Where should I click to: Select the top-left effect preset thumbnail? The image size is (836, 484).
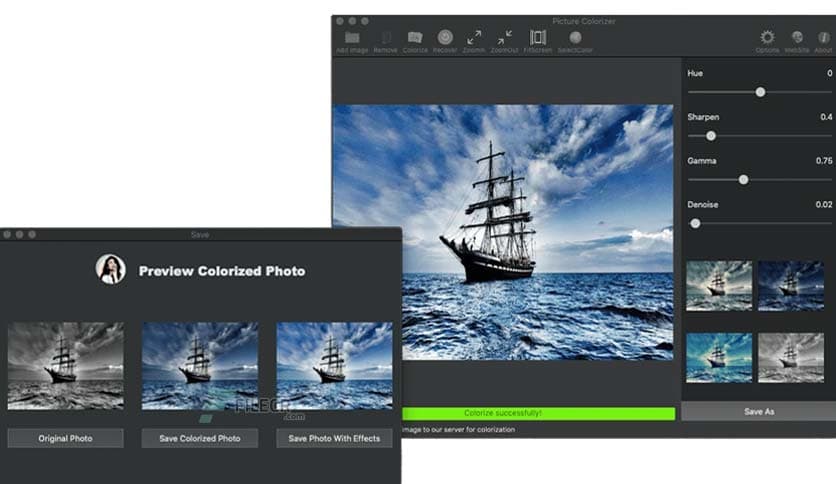point(719,286)
